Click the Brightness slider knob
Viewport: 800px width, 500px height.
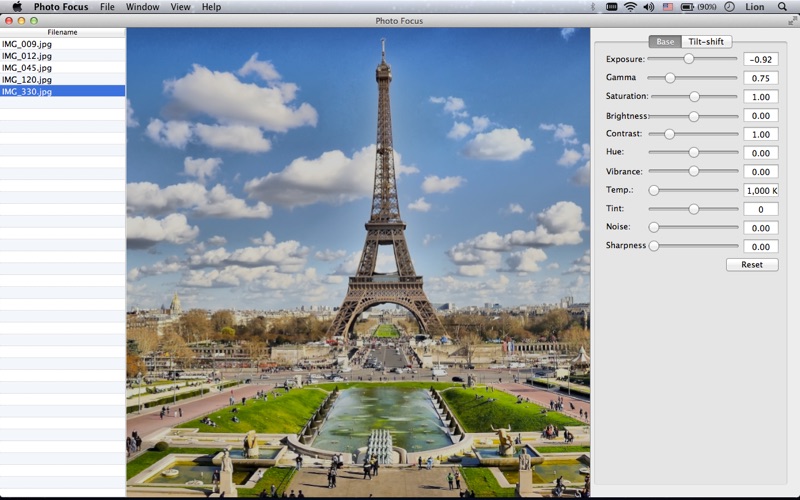click(x=693, y=116)
